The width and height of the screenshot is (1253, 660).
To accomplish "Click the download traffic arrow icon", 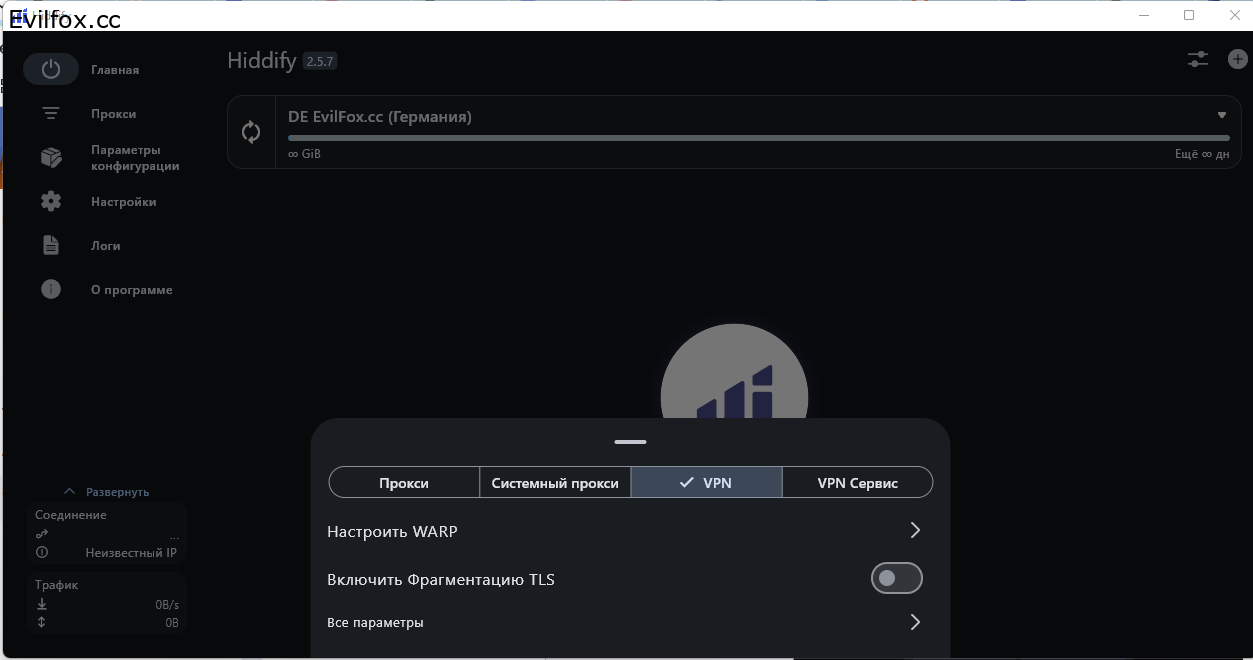I will 42,605.
